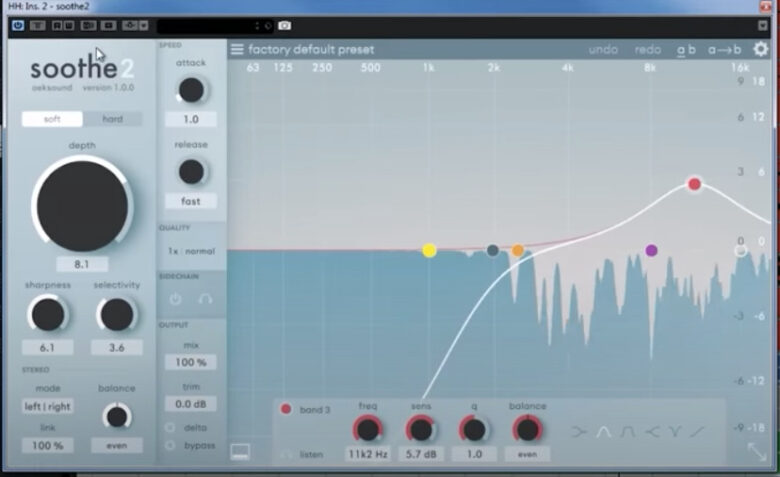This screenshot has height=477, width=780.
Task: Click the band balance even field
Action: click(x=527, y=454)
